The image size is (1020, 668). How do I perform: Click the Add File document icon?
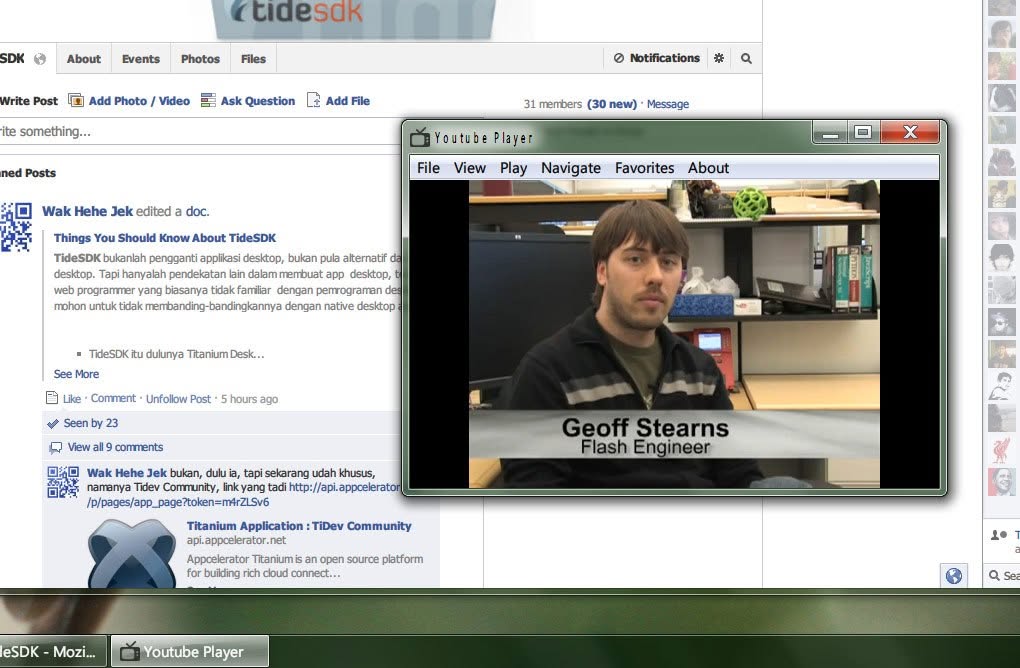[x=314, y=100]
